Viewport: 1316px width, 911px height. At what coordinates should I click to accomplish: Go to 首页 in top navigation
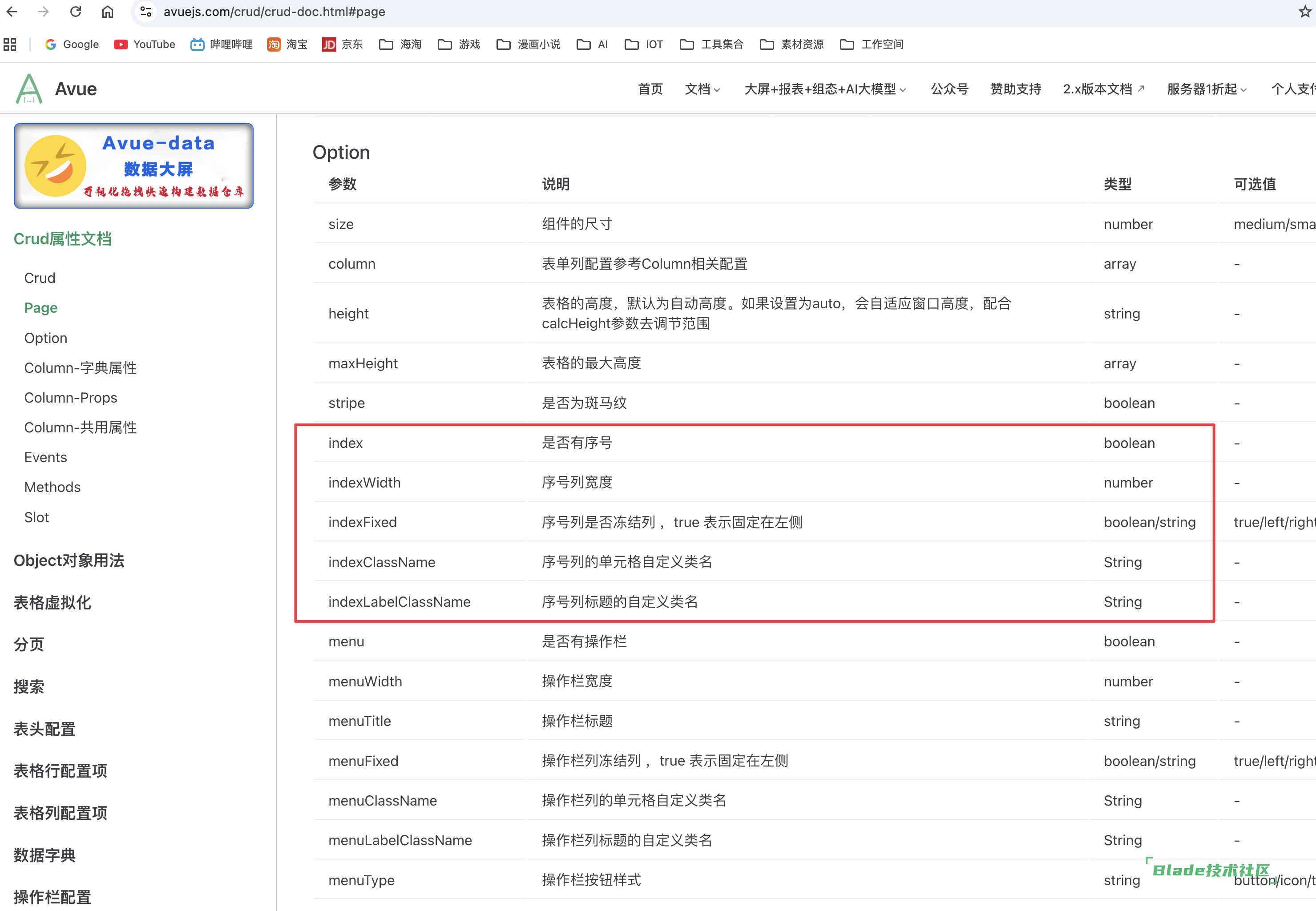[x=650, y=89]
